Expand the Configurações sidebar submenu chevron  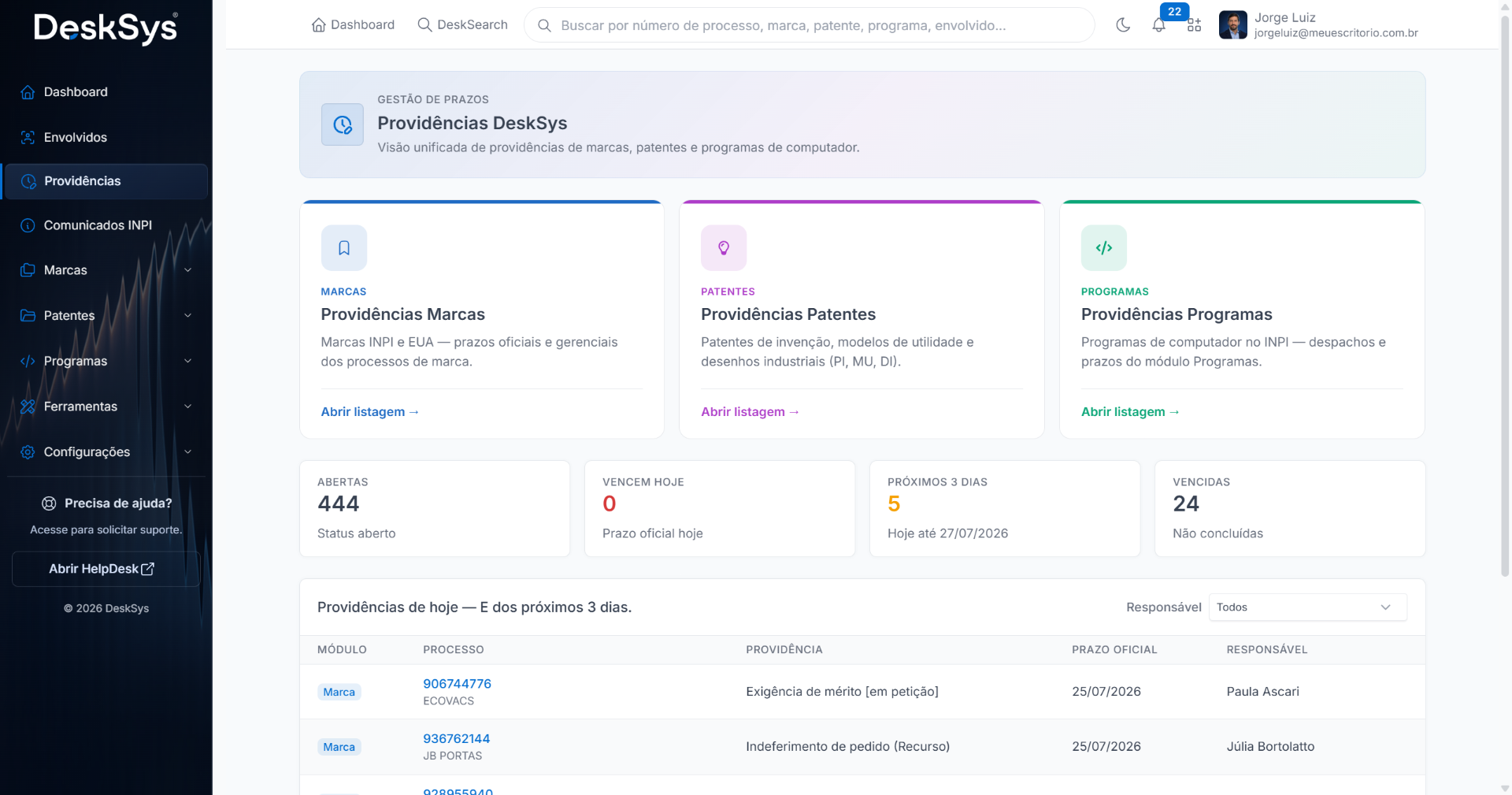point(188,452)
